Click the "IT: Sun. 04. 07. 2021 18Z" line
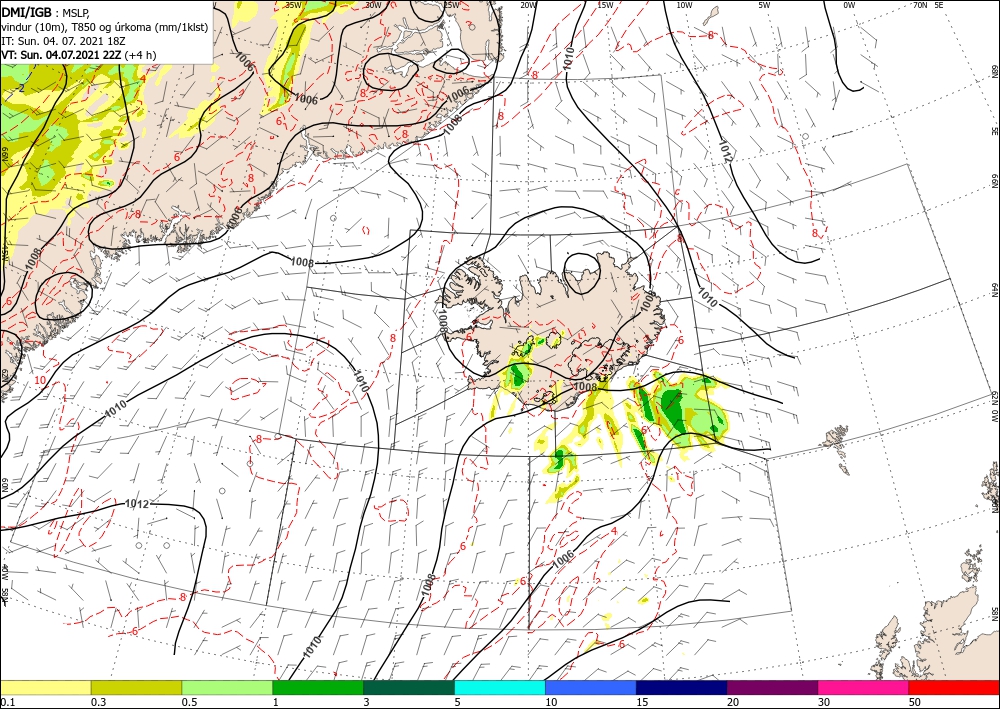 (x=63, y=41)
